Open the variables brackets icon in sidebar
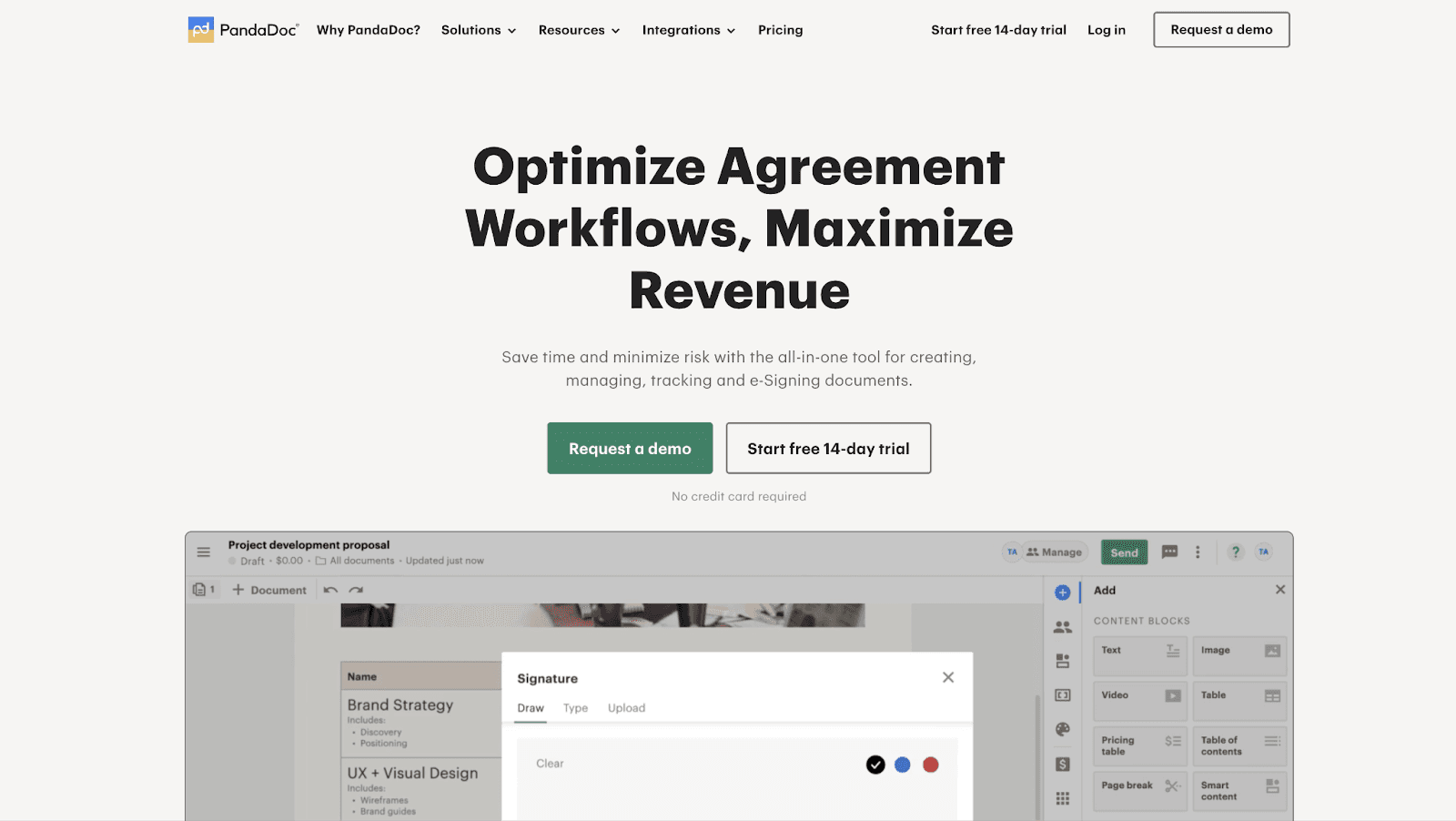 click(1062, 695)
